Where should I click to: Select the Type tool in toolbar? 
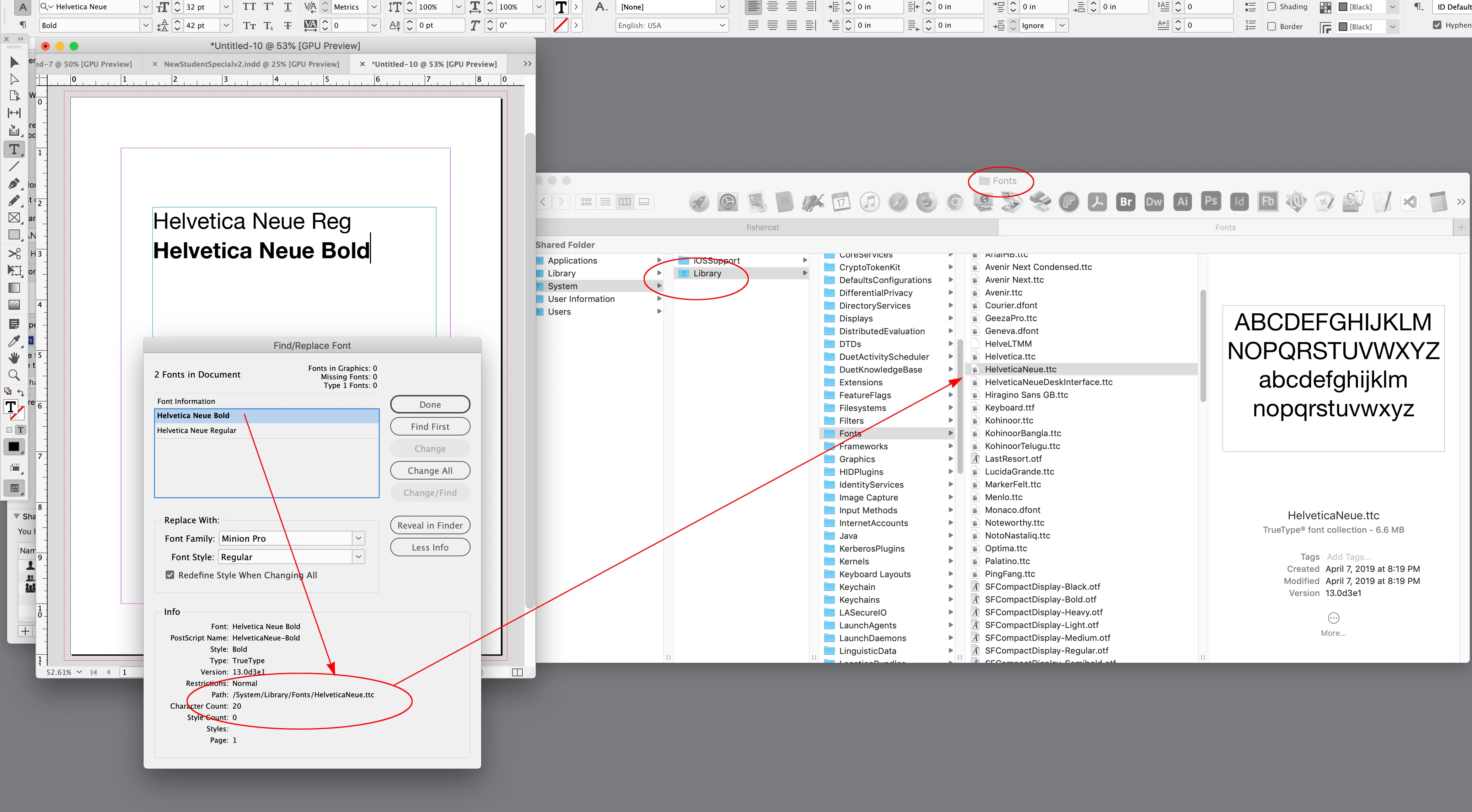tap(14, 149)
